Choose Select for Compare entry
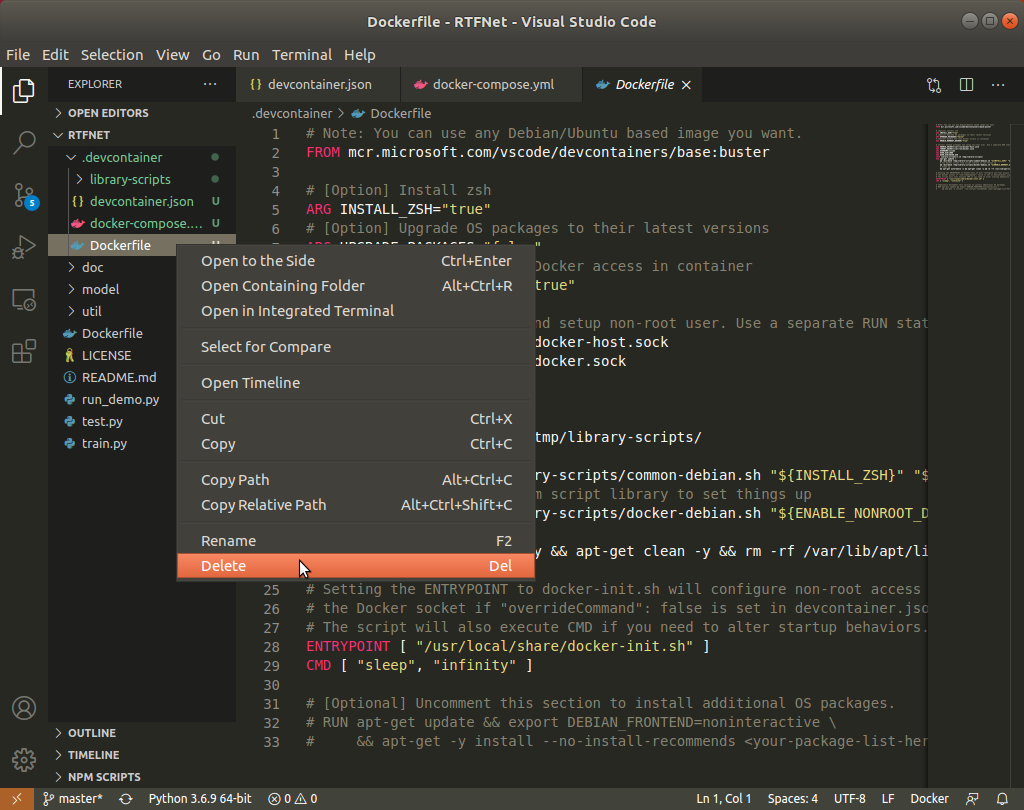This screenshot has width=1024, height=810. click(x=356, y=347)
